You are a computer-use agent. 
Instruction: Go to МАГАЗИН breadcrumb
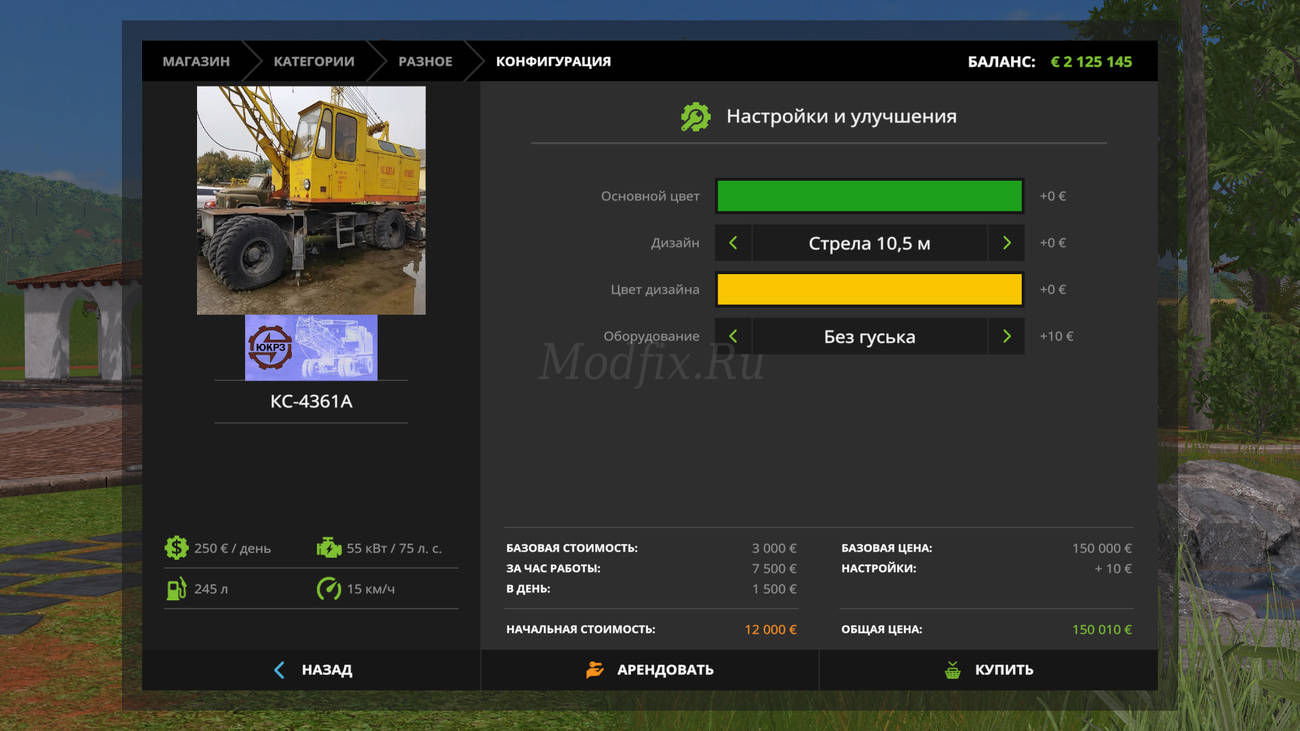click(x=196, y=61)
